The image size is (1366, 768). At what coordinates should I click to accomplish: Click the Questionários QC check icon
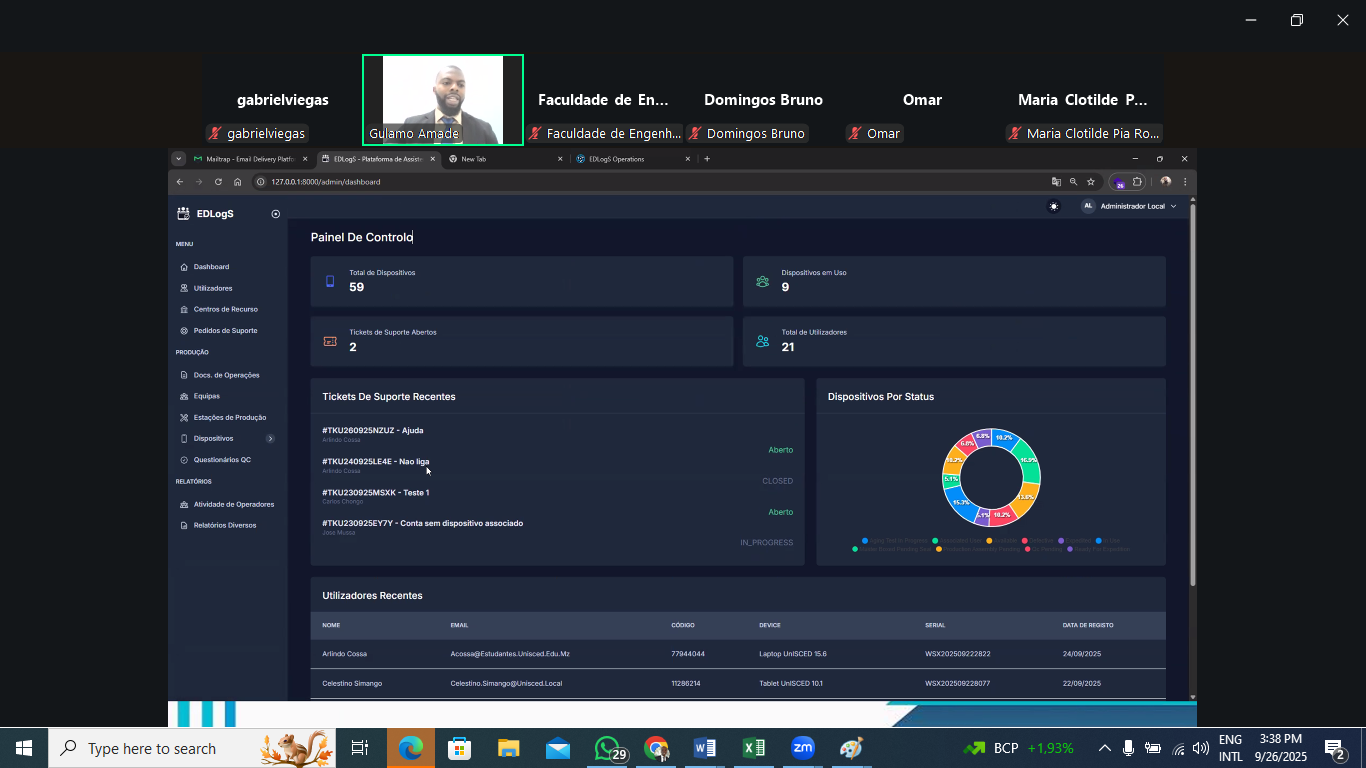(x=184, y=460)
